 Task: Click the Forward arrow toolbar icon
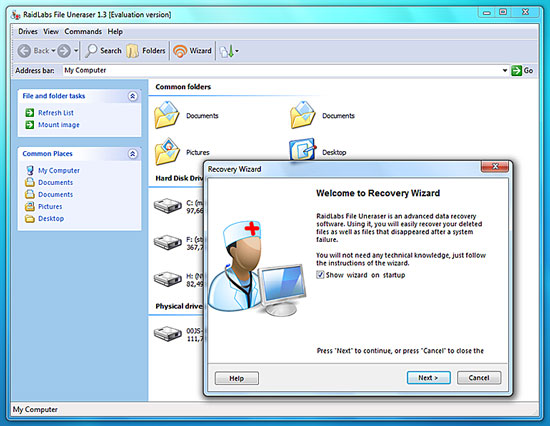[x=64, y=51]
